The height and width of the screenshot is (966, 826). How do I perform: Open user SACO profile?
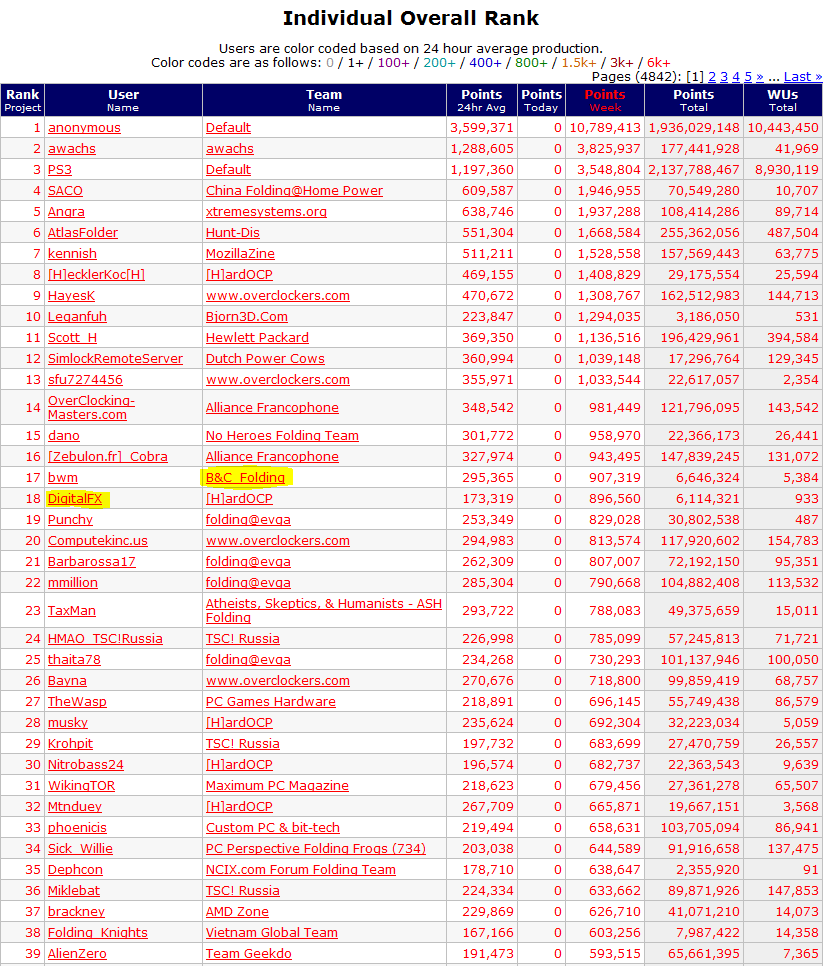pyautogui.click(x=65, y=190)
